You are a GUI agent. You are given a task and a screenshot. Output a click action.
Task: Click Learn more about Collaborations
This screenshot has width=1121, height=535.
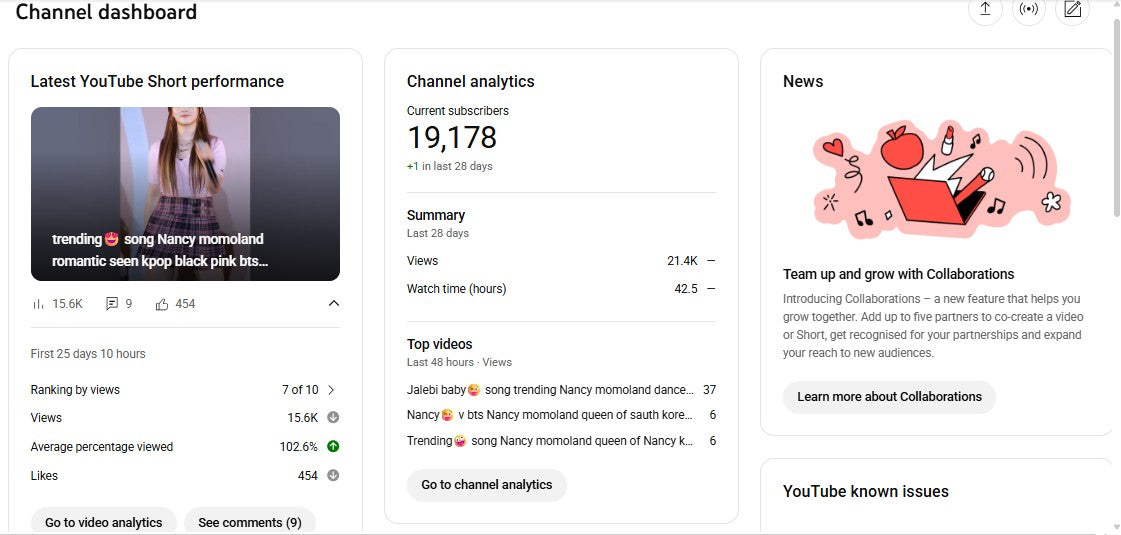click(889, 397)
